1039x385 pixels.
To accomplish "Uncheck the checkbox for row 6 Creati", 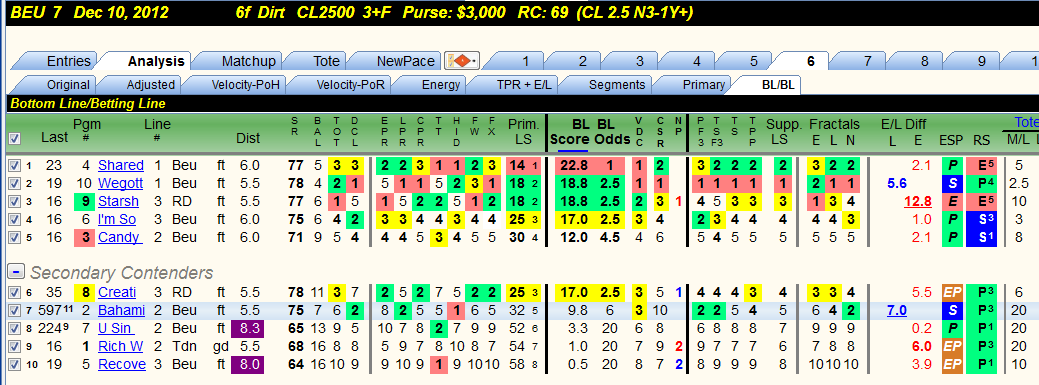I will click(x=14, y=292).
